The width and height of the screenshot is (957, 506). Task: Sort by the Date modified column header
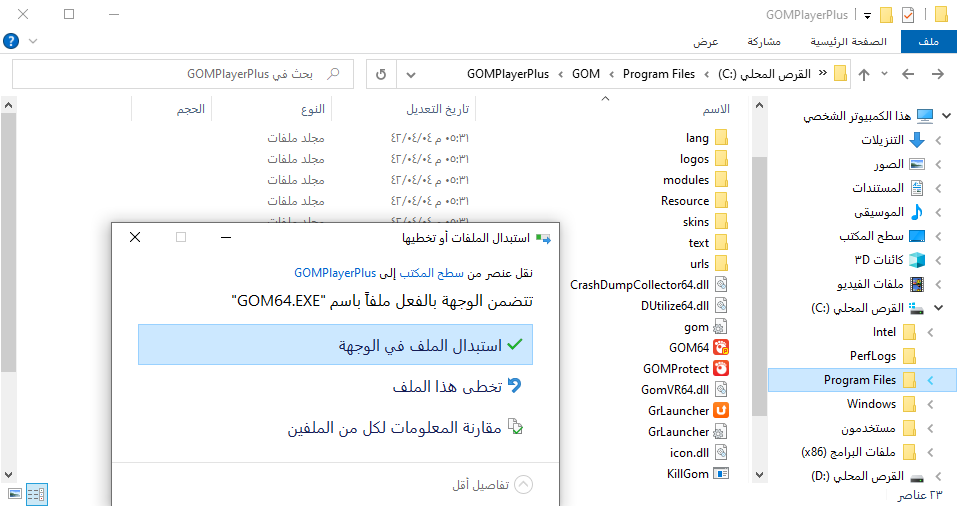[x=438, y=109]
